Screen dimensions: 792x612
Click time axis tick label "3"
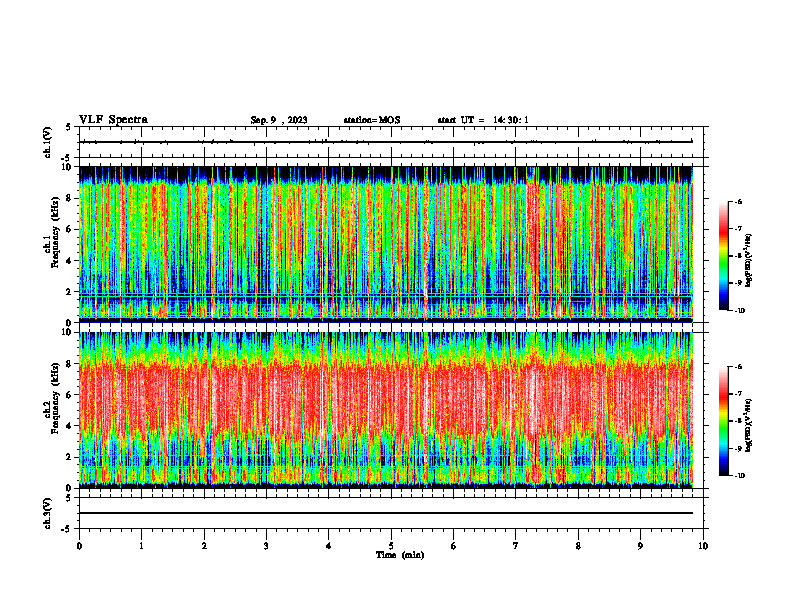266,546
